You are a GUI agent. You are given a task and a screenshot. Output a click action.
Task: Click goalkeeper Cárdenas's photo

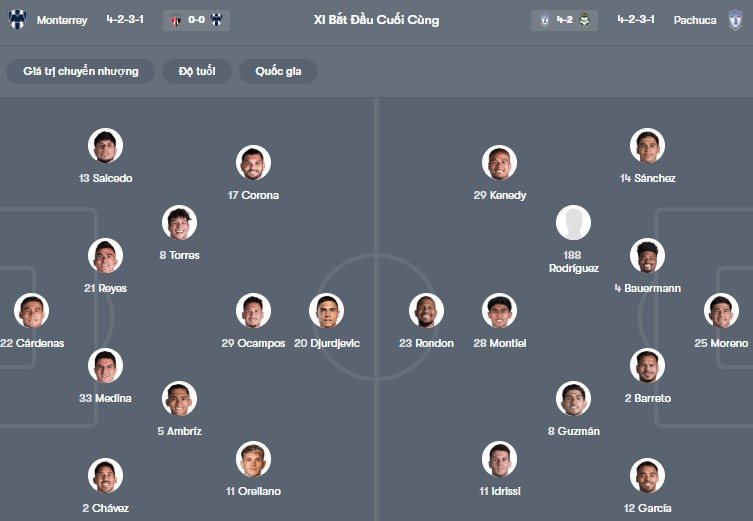(31, 311)
